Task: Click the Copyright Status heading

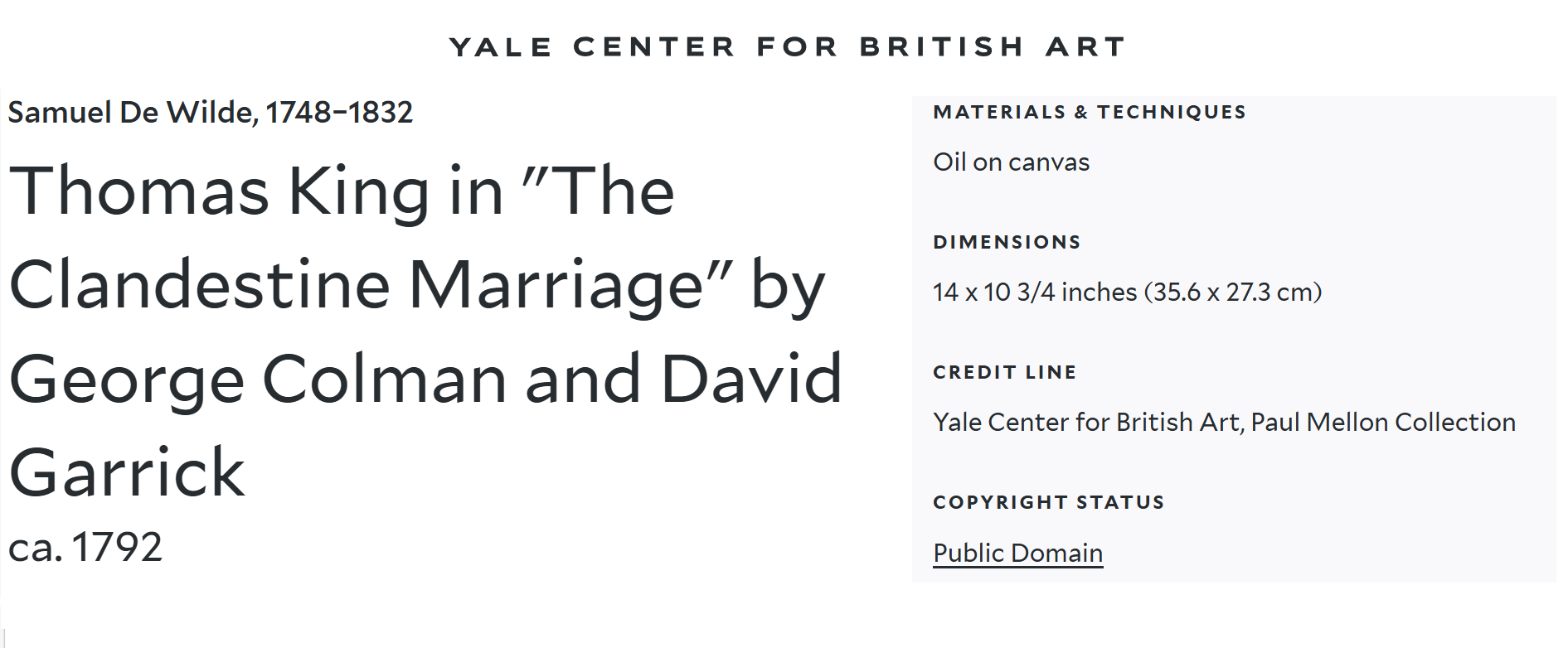Action: (1048, 503)
